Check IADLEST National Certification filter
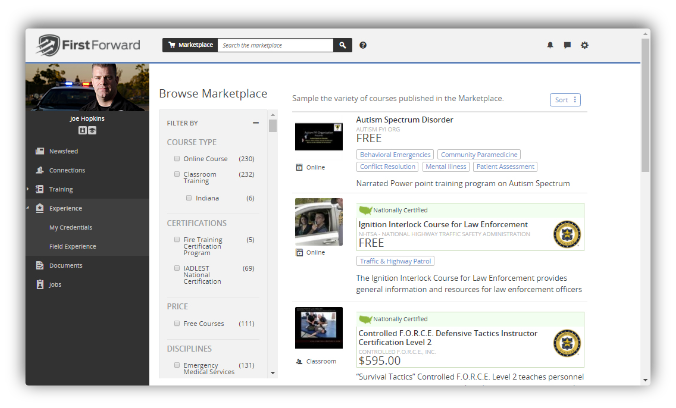 point(177,268)
